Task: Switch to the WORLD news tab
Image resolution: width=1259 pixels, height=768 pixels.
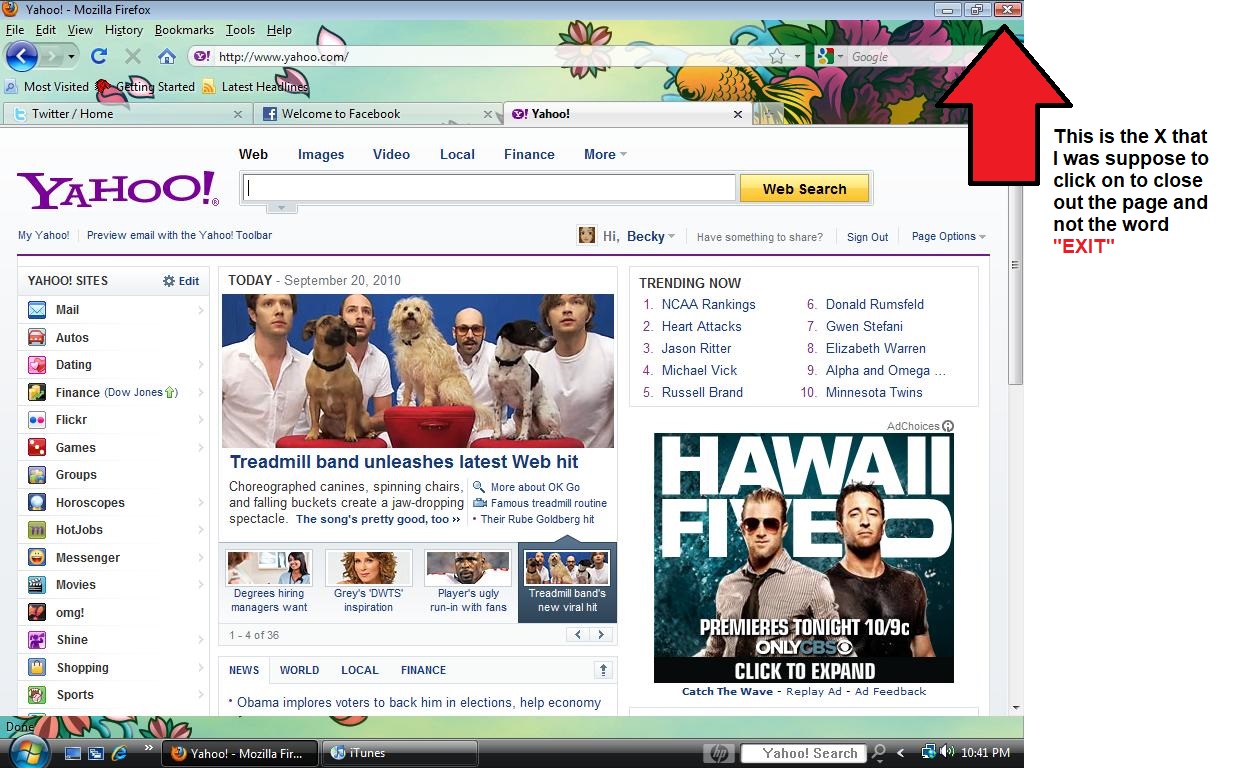Action: 299,670
